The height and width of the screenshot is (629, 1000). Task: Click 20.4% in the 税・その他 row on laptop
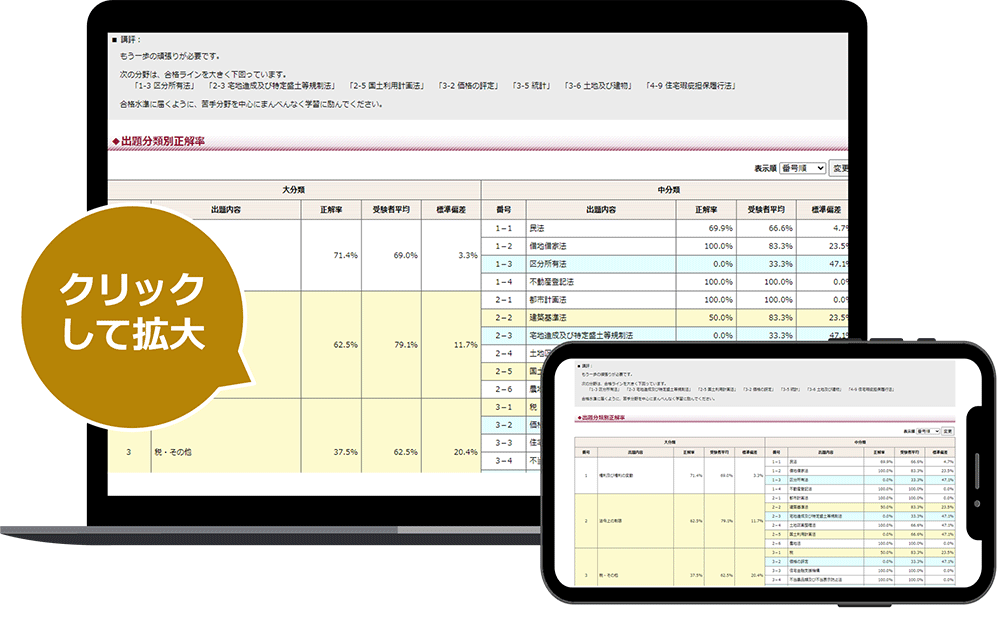[x=466, y=452]
